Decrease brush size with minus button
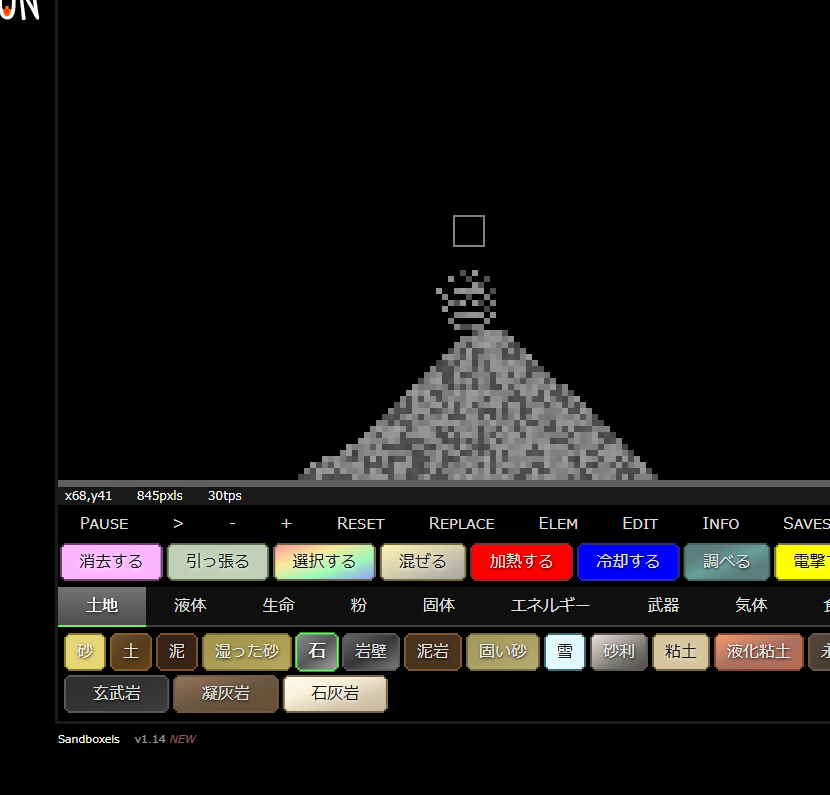This screenshot has width=830, height=795. coord(232,523)
